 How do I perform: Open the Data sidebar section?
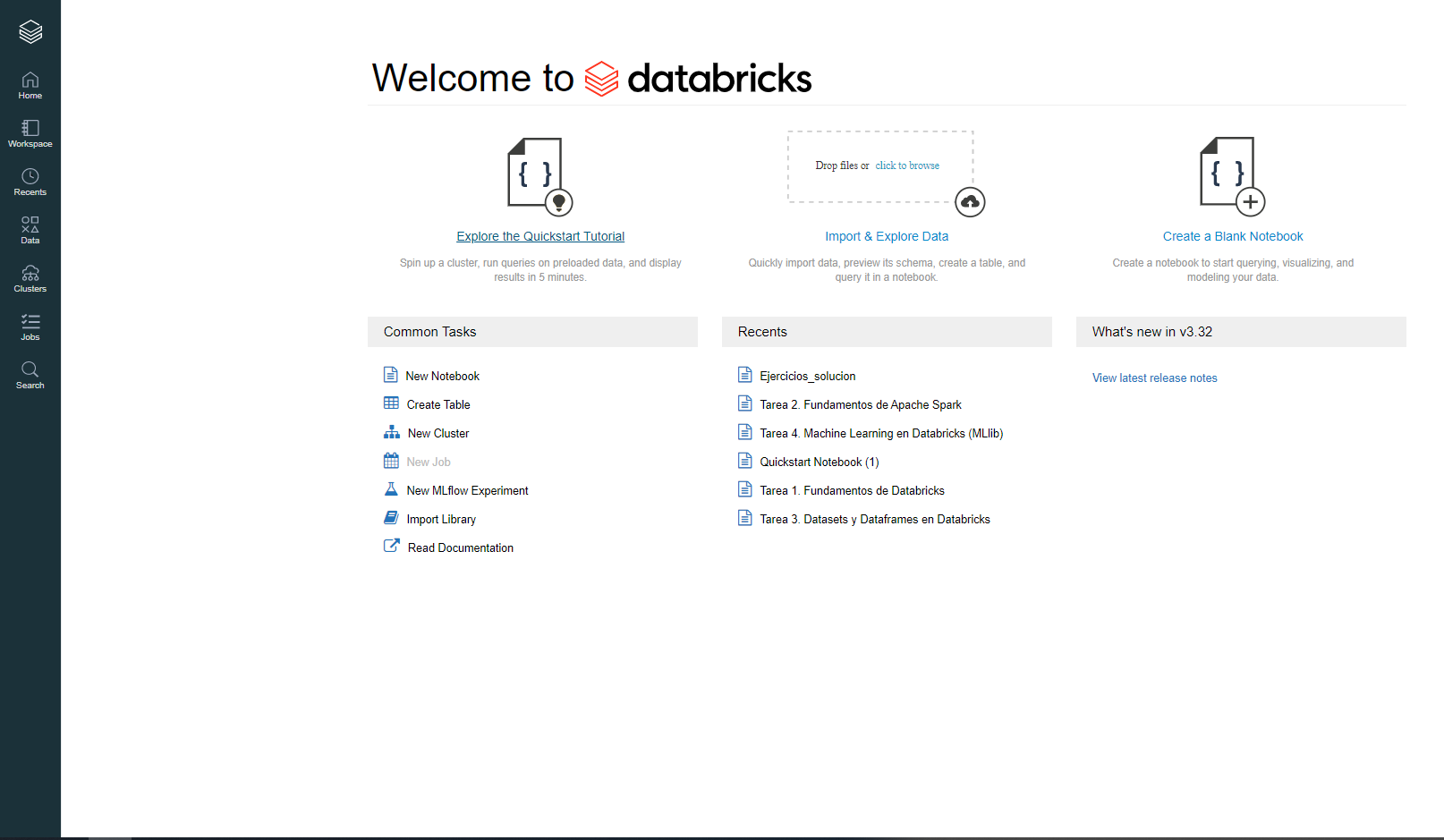click(30, 231)
